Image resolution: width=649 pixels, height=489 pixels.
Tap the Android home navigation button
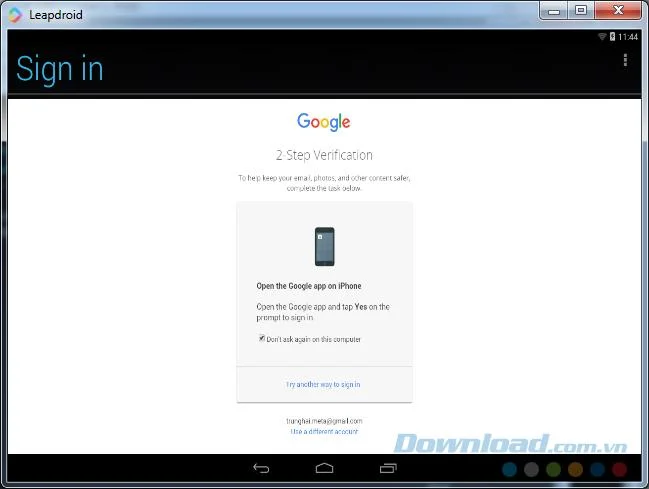pos(324,468)
